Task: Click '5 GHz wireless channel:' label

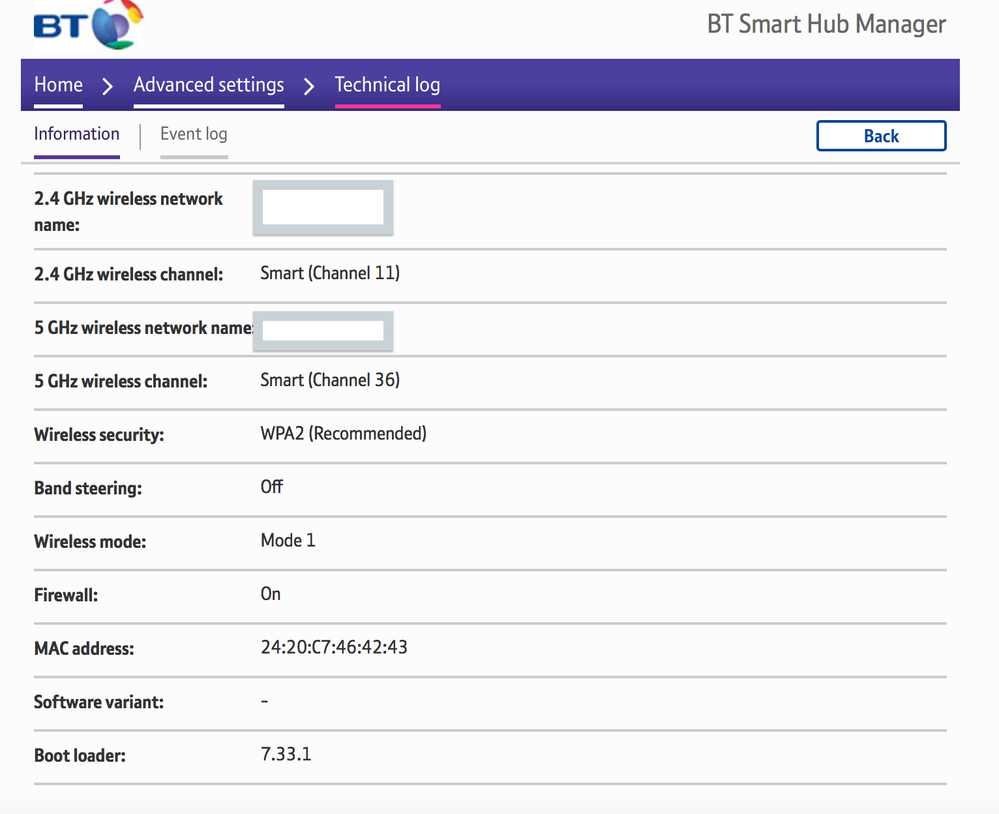Action: pos(120,381)
